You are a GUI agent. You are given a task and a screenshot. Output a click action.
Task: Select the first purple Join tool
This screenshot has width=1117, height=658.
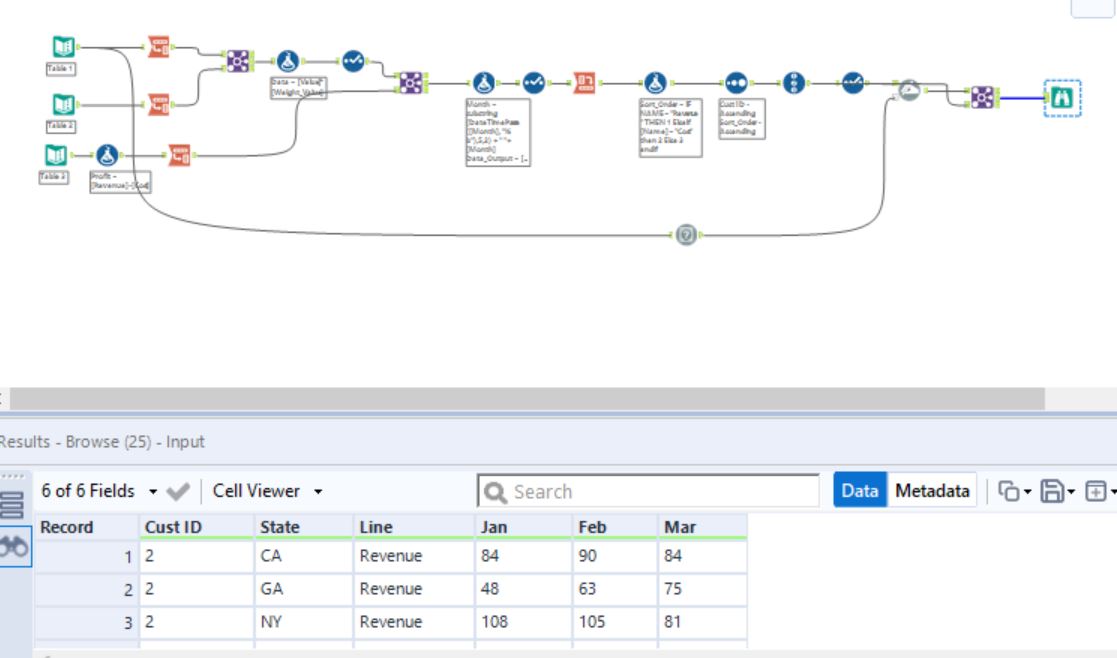coord(239,61)
